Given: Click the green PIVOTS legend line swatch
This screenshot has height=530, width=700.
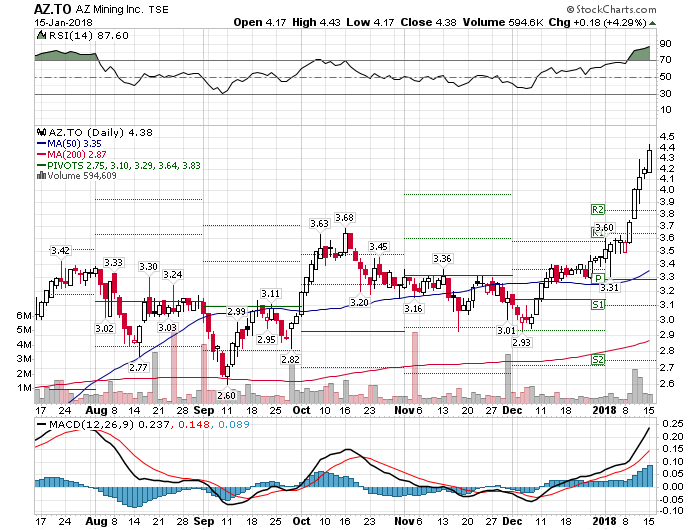Looking at the screenshot, I should (41, 165).
